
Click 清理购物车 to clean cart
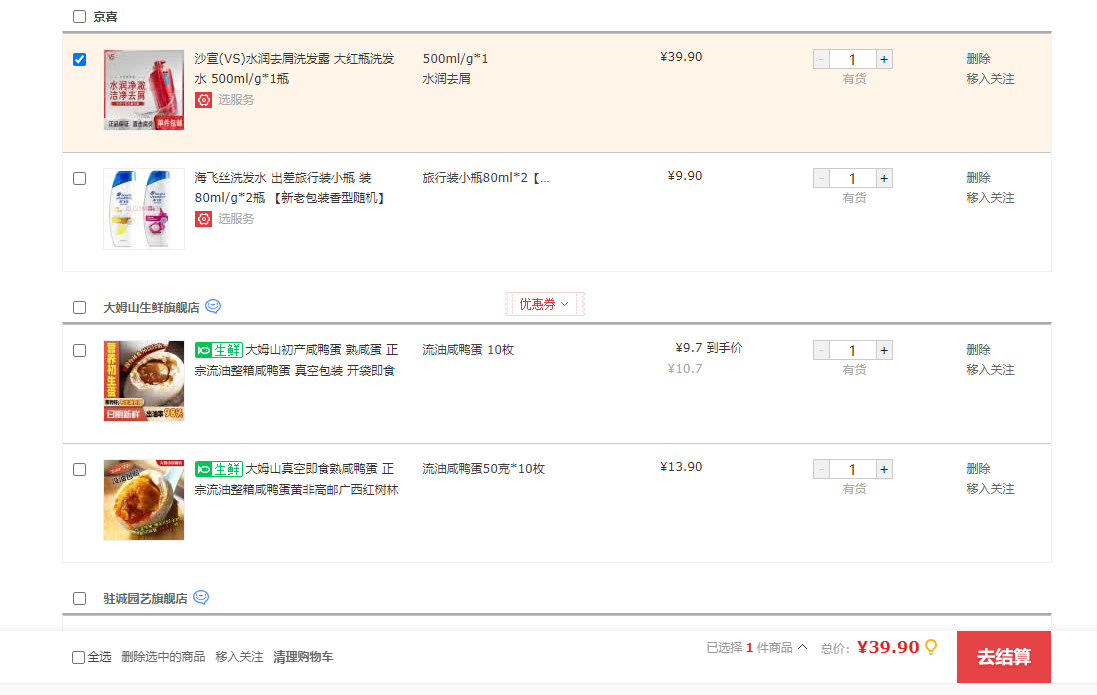303,657
